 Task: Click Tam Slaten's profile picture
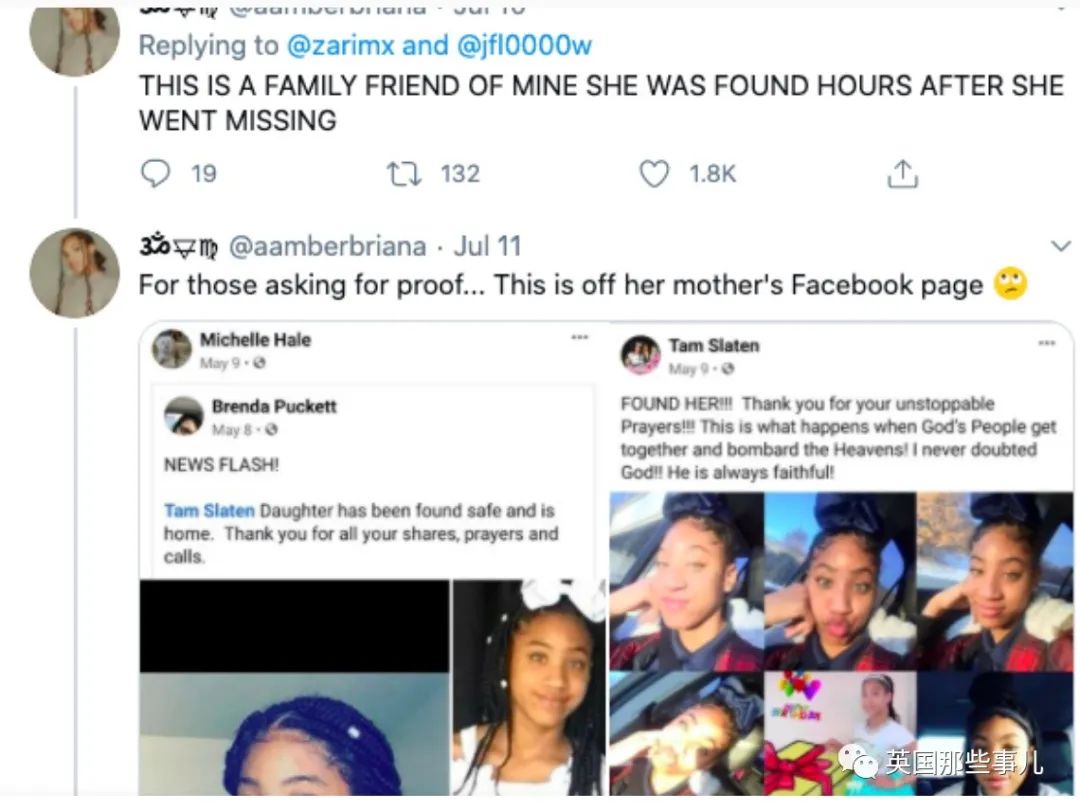[640, 355]
